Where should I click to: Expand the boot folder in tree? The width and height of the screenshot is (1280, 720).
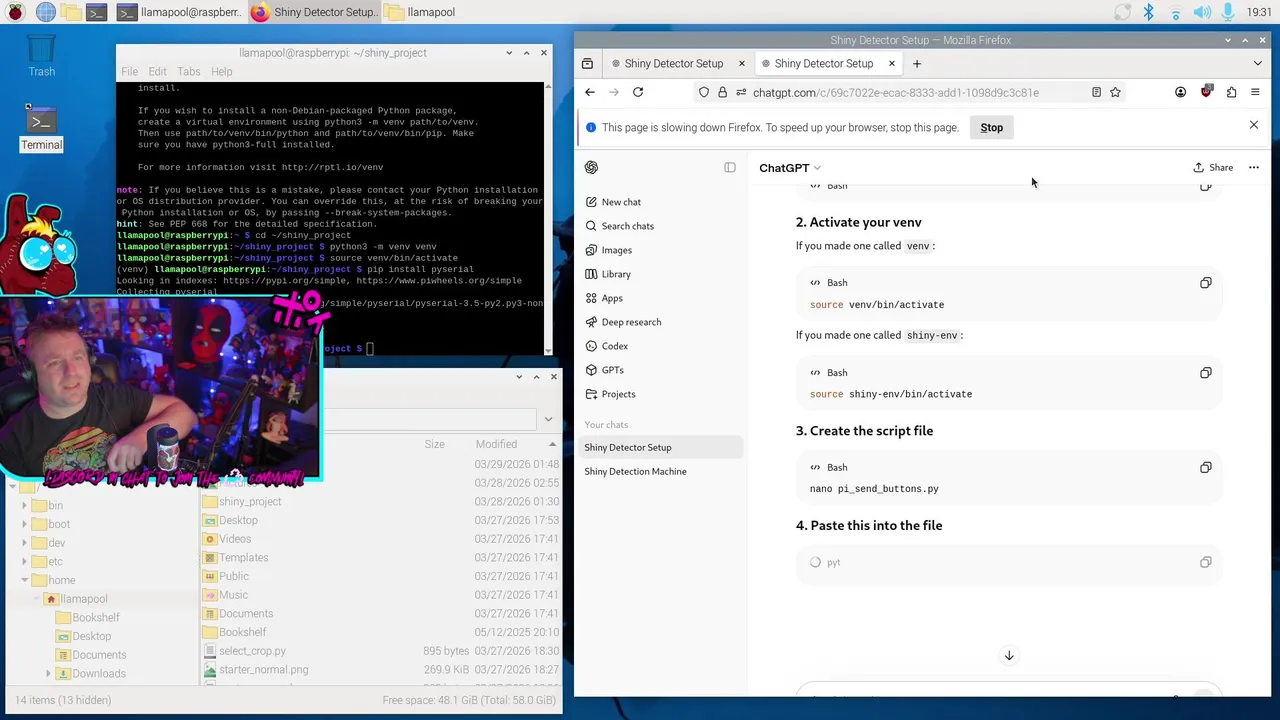[24, 524]
